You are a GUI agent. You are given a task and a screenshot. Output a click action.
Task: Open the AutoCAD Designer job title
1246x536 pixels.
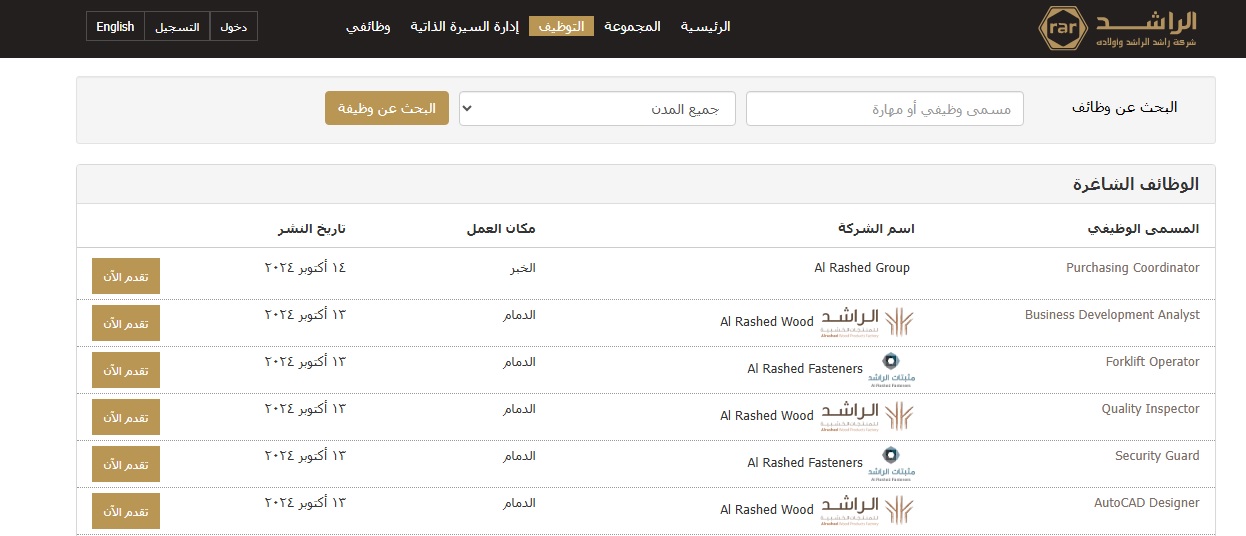click(x=1146, y=503)
